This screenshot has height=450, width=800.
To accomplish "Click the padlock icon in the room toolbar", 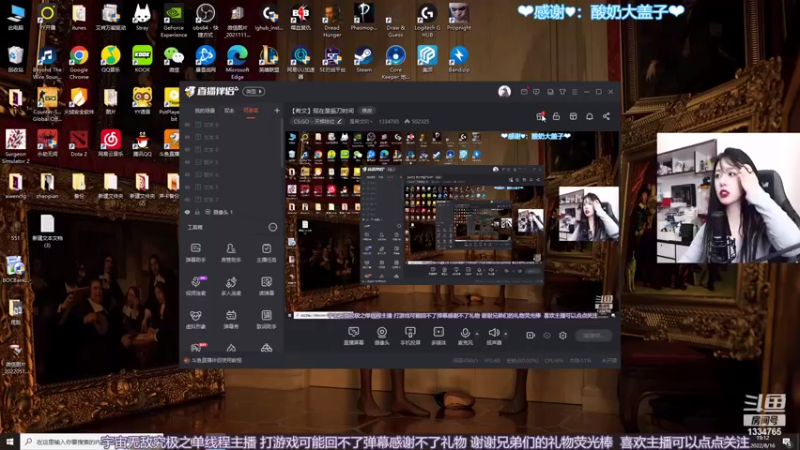I will tap(556, 116).
